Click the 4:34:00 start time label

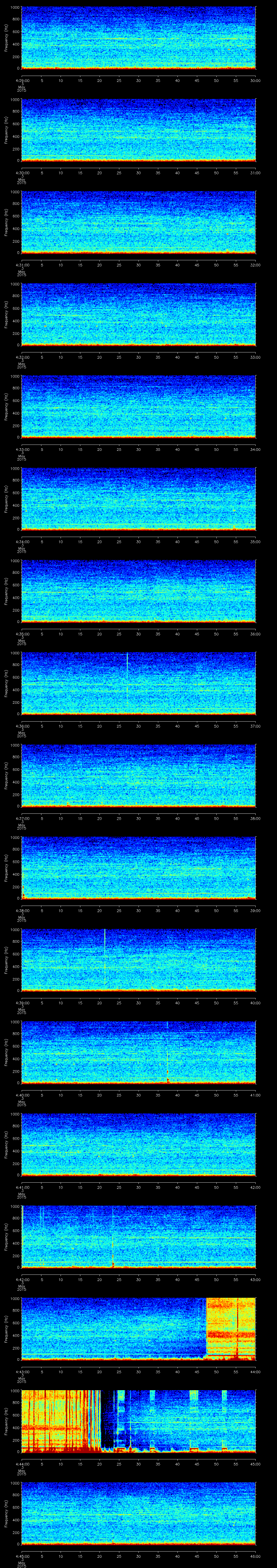tap(22, 542)
